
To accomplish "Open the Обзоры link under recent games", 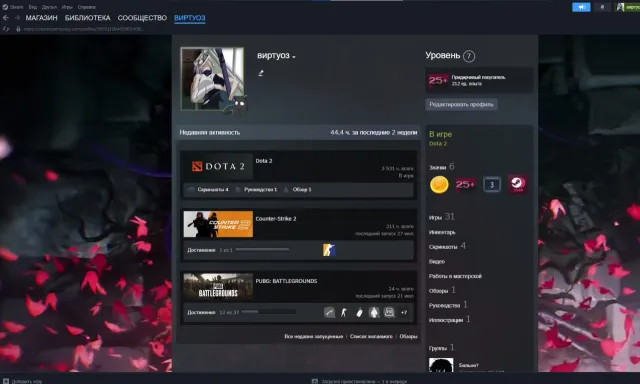I will click(x=408, y=336).
